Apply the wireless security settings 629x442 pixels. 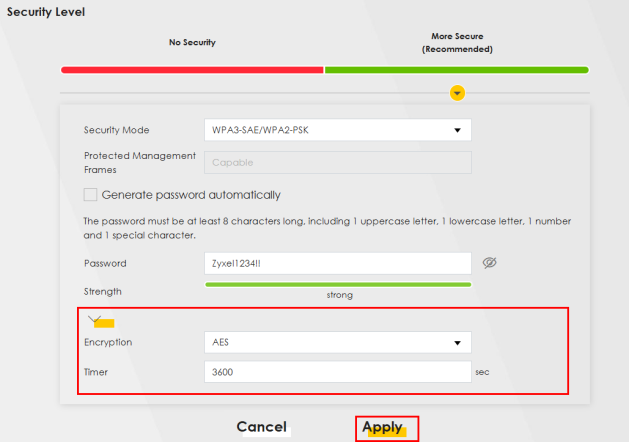pos(383,427)
